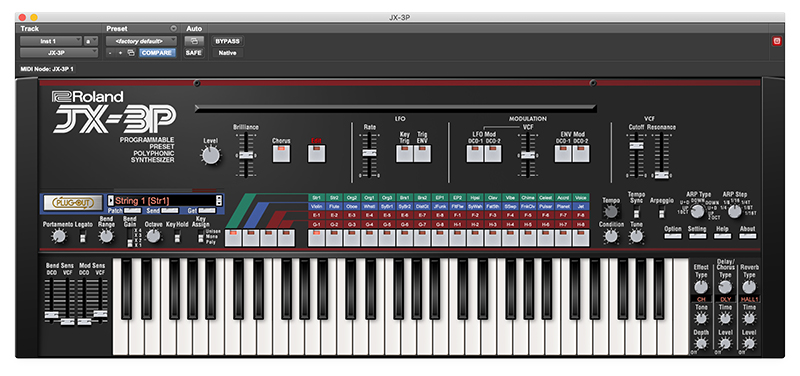Screen dimensions: 800x376
Task: Flip the Legato switch
Action: pos(83,236)
